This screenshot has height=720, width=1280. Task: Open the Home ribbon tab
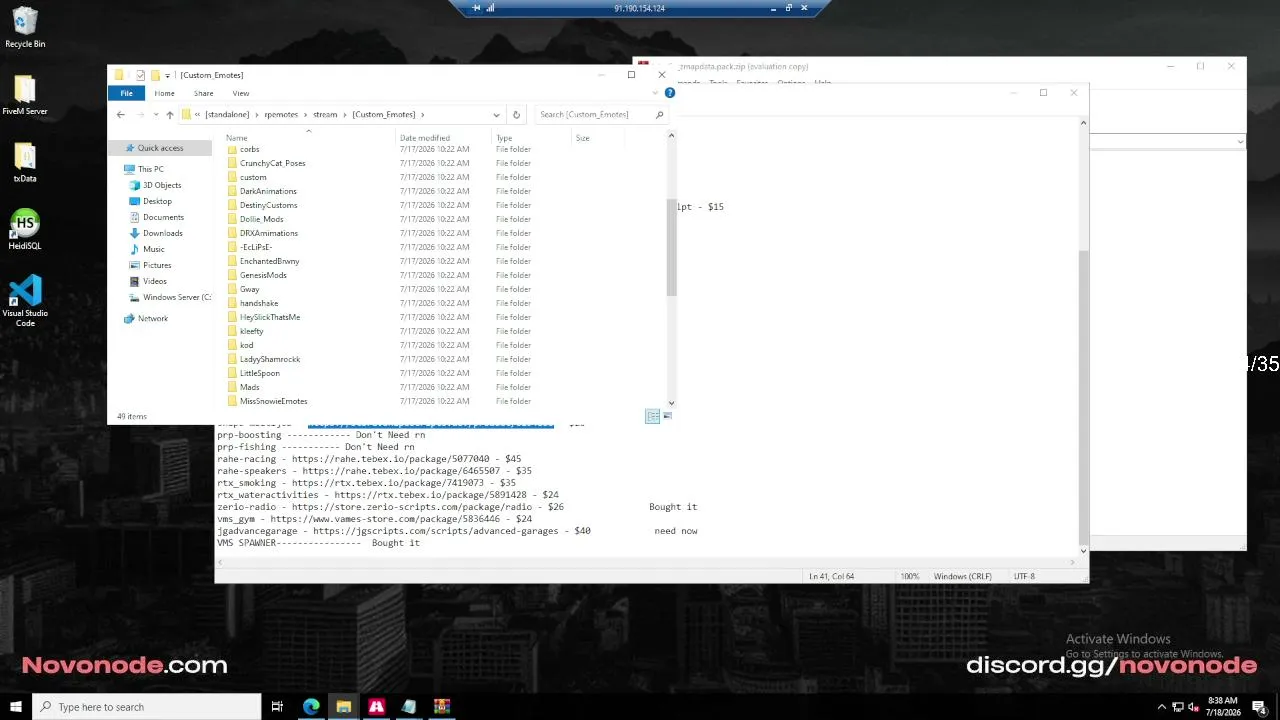[x=164, y=93]
